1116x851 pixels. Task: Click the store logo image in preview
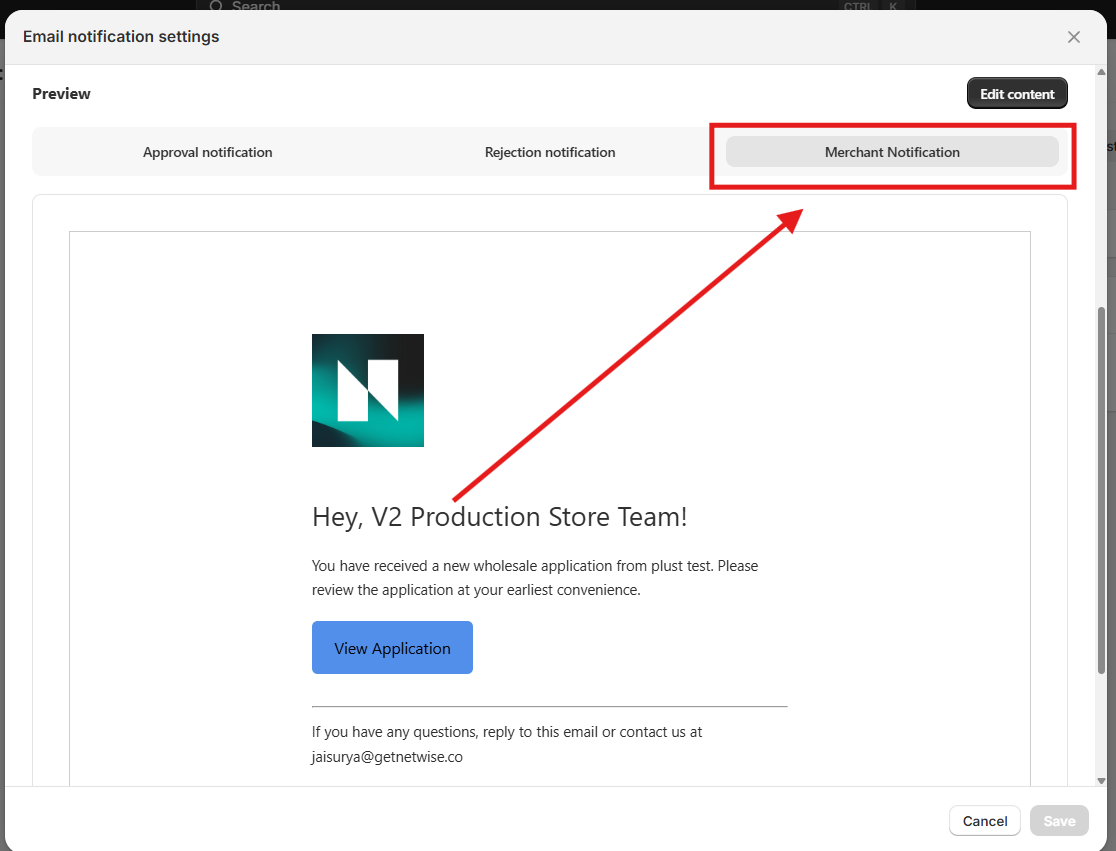click(x=368, y=391)
